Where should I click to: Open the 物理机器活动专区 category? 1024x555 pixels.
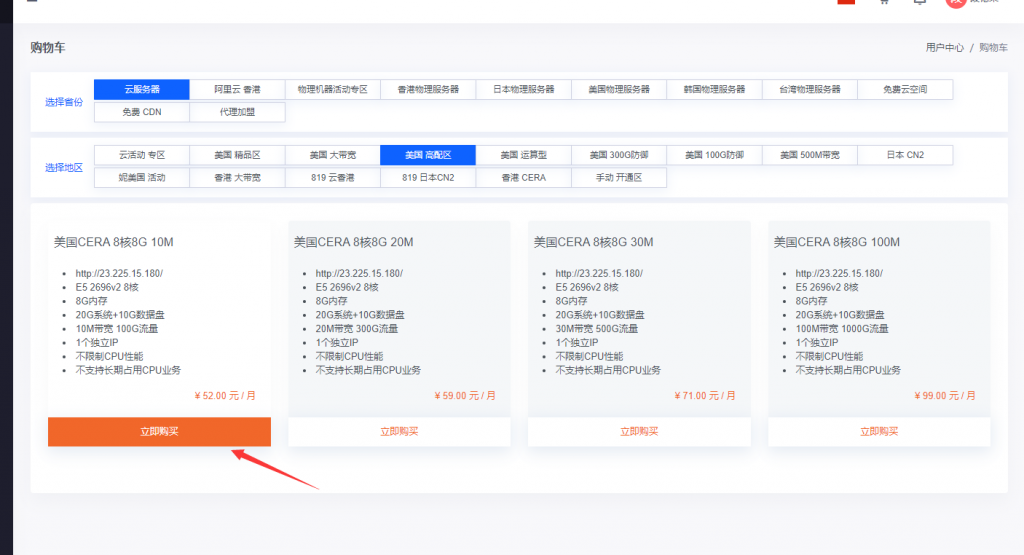point(333,89)
